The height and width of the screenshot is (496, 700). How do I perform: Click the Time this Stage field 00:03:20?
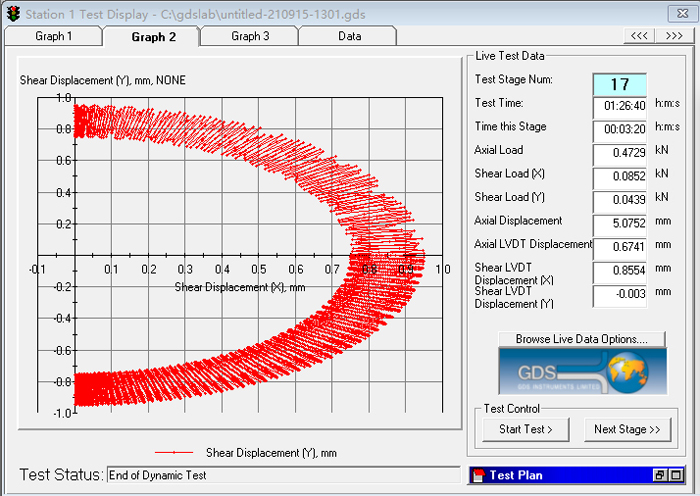pos(620,130)
